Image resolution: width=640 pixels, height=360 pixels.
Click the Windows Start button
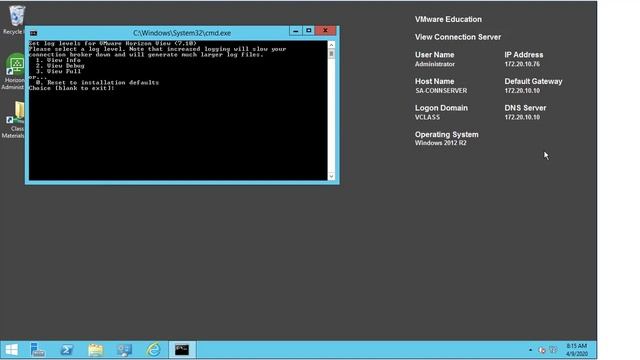12,350
